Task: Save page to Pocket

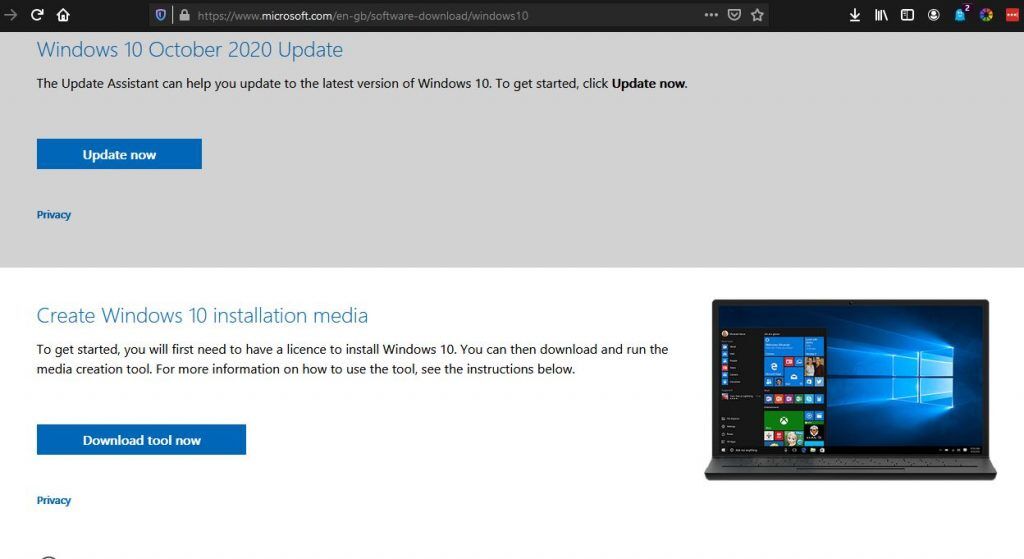Action: tap(734, 15)
